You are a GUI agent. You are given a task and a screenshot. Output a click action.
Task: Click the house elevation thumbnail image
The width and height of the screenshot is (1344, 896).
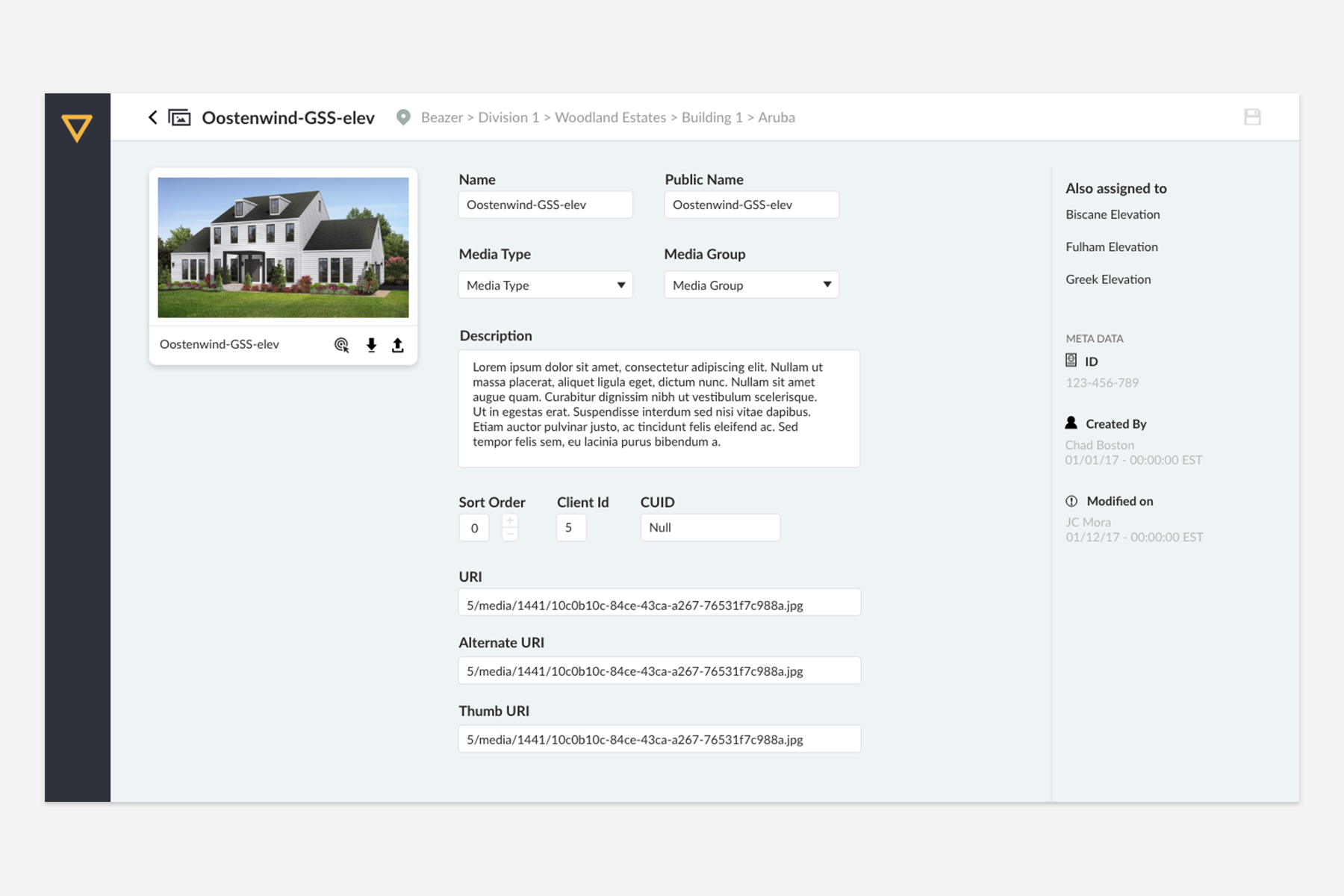pyautogui.click(x=283, y=247)
